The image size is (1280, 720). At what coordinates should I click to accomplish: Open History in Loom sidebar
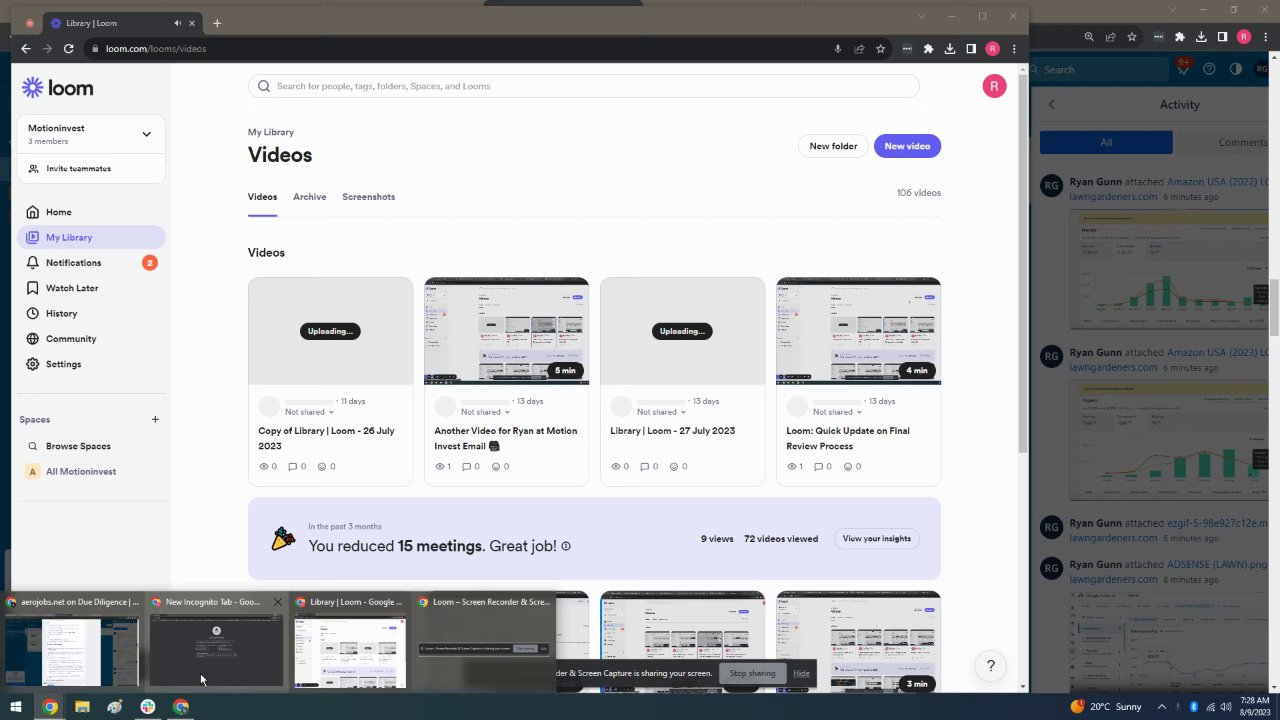coord(61,314)
